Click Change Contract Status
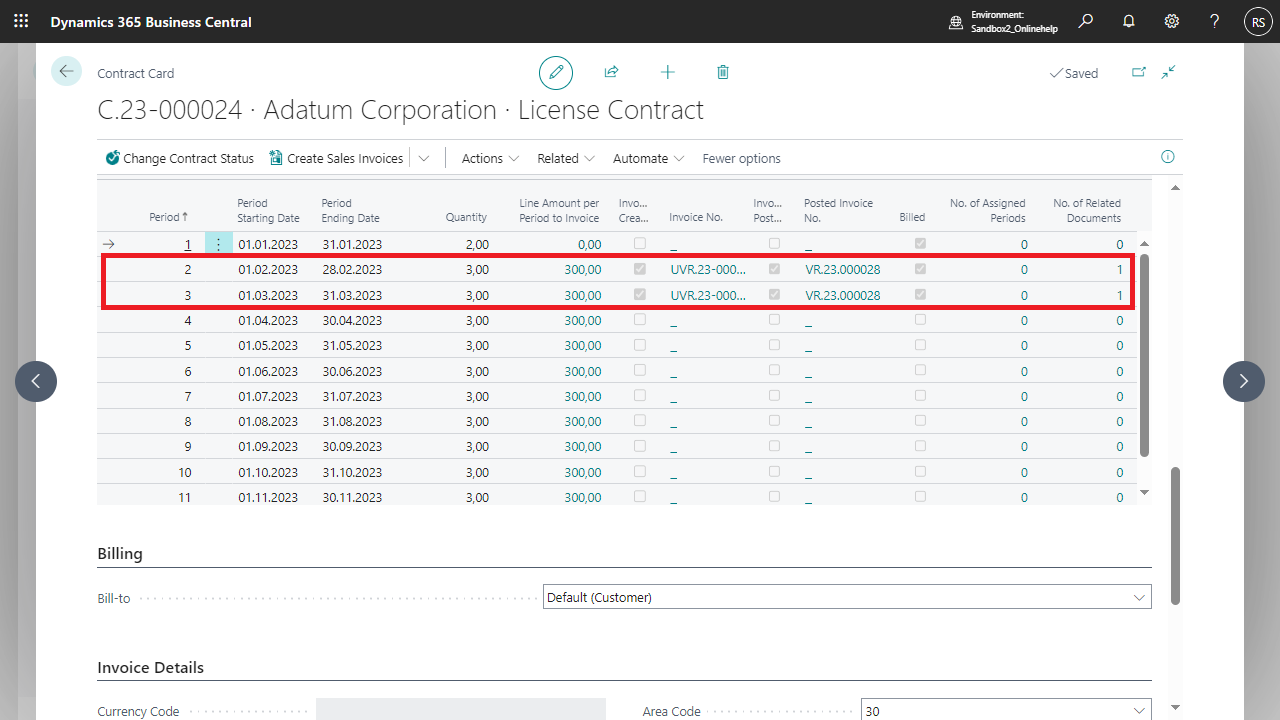Screen dimensions: 1280x720 (180, 158)
